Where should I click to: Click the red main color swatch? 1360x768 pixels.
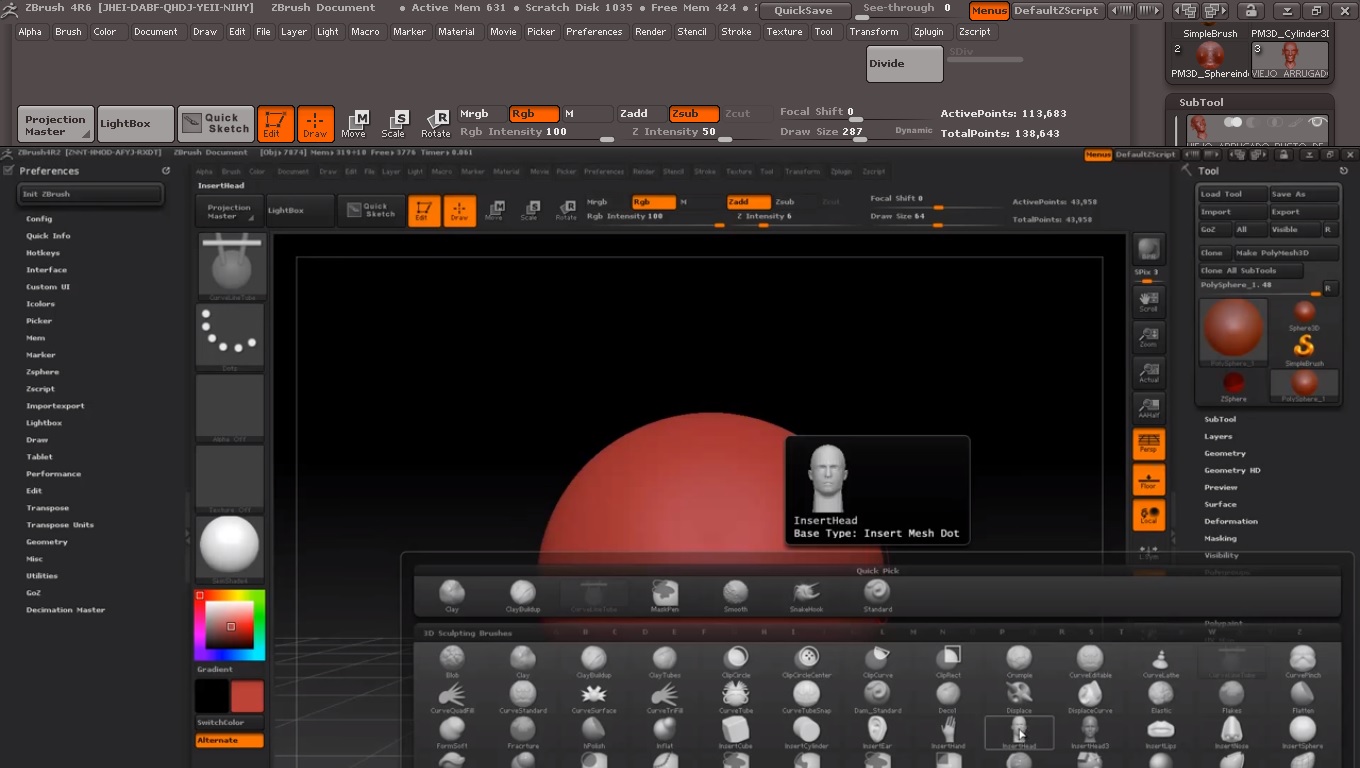[247, 696]
